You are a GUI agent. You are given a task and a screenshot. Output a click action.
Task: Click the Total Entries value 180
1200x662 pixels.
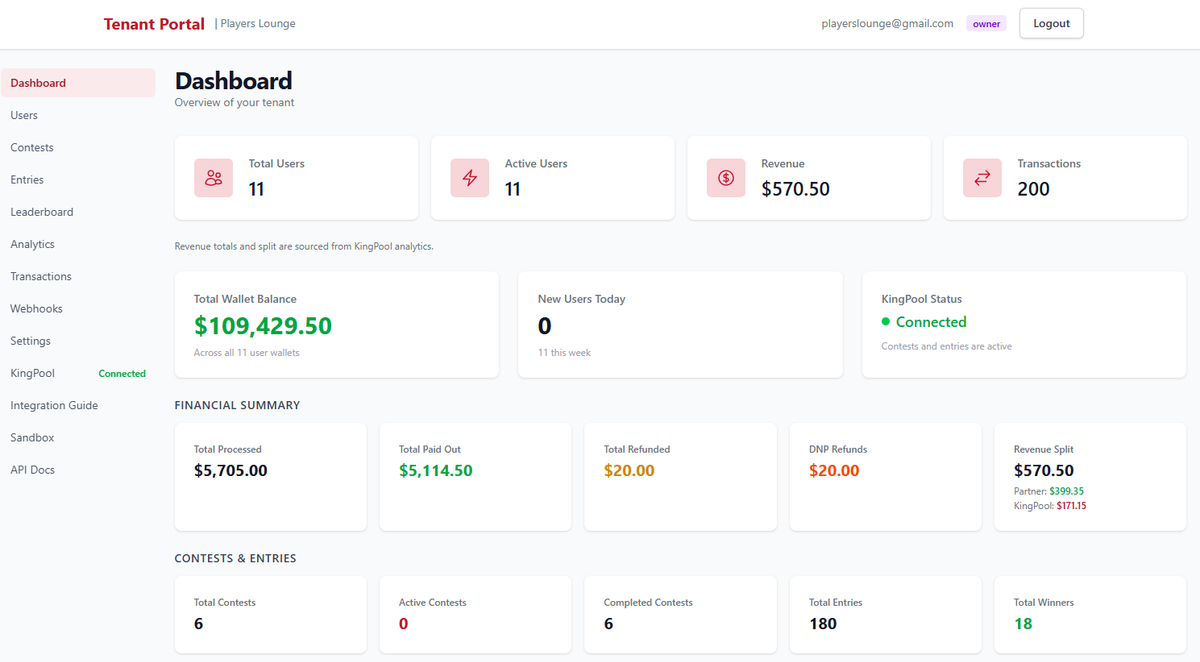tap(823, 623)
